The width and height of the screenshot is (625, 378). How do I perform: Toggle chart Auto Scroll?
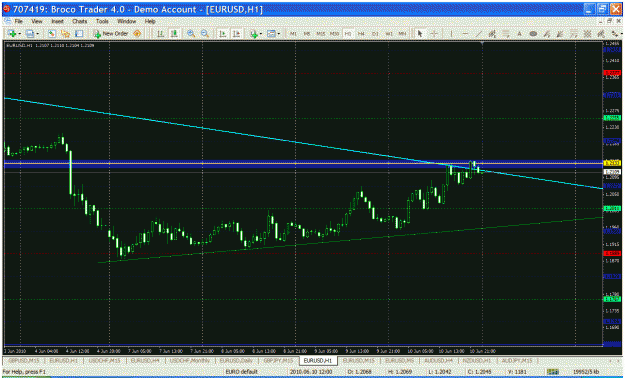[x=222, y=34]
